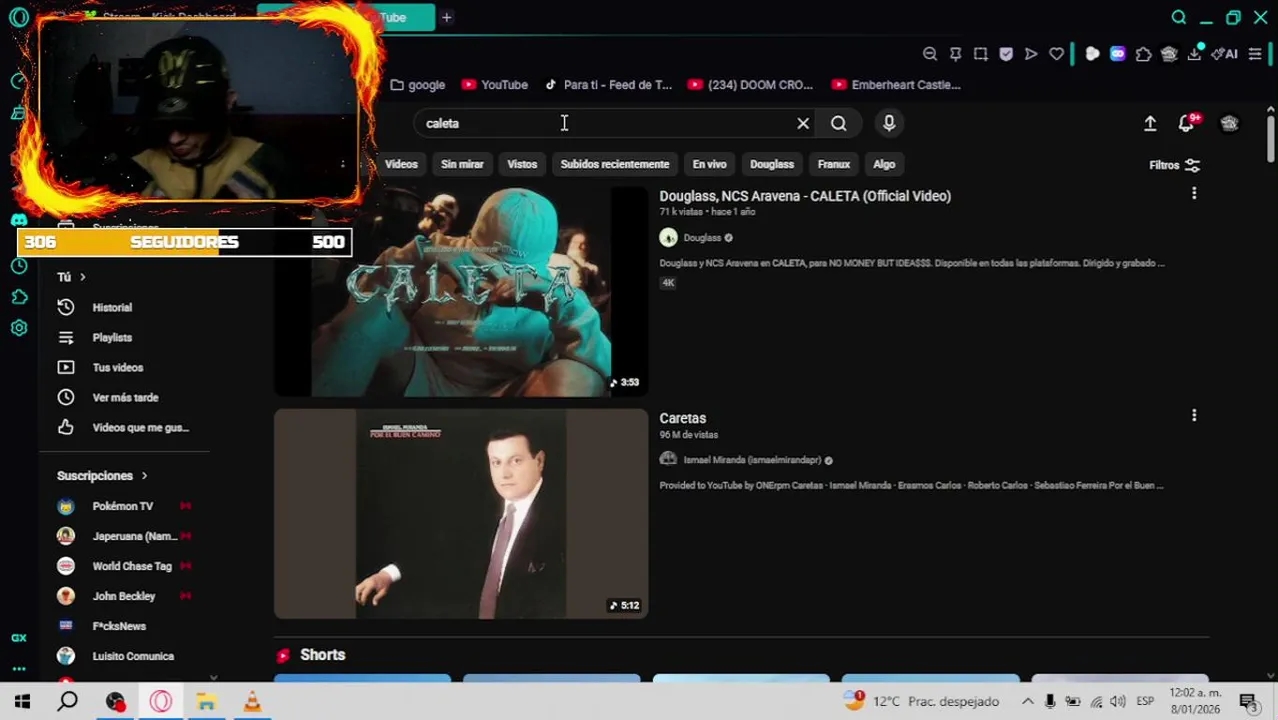Open YouTube notifications bell
This screenshot has height=720, width=1278.
coord(1186,123)
